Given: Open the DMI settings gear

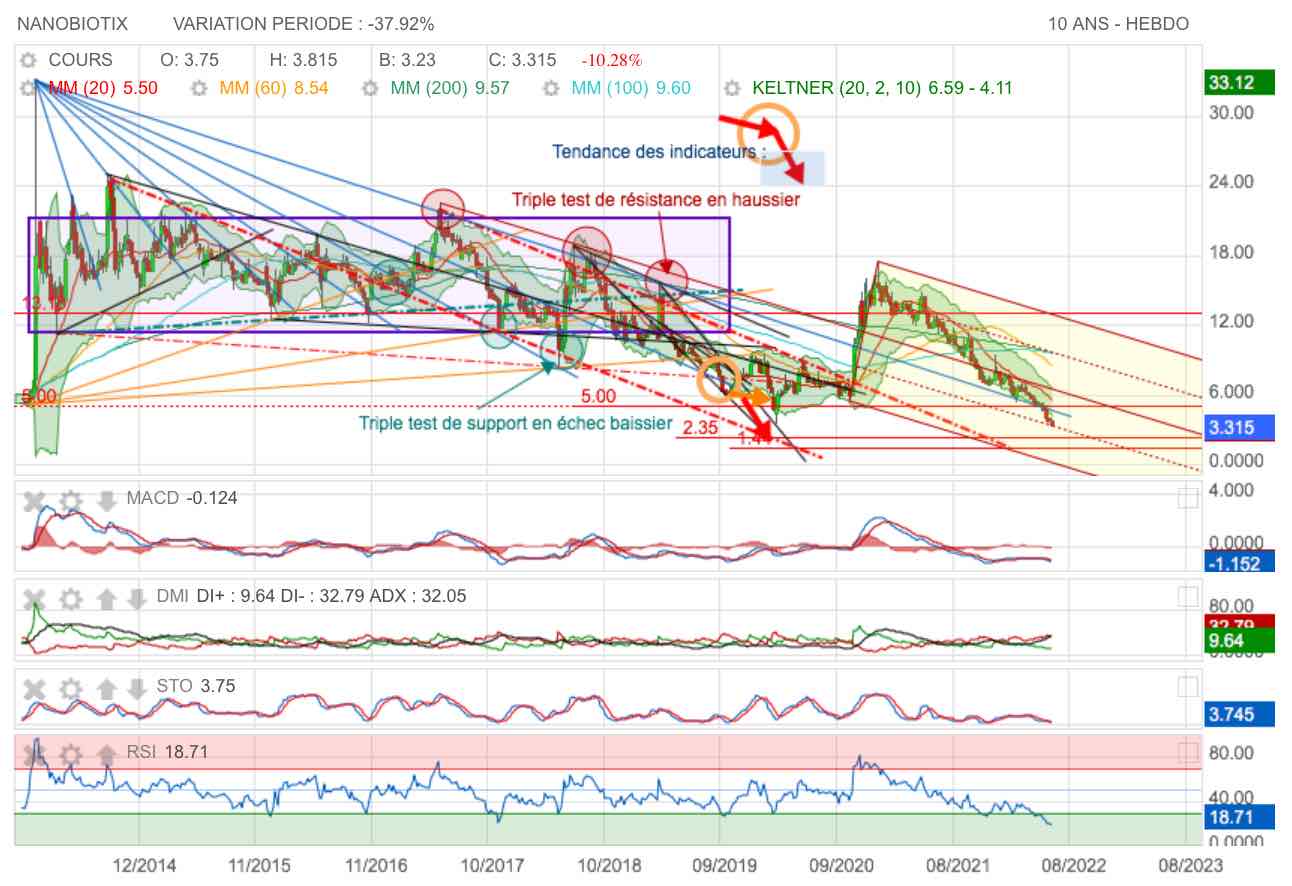Looking at the screenshot, I should pos(70,599).
